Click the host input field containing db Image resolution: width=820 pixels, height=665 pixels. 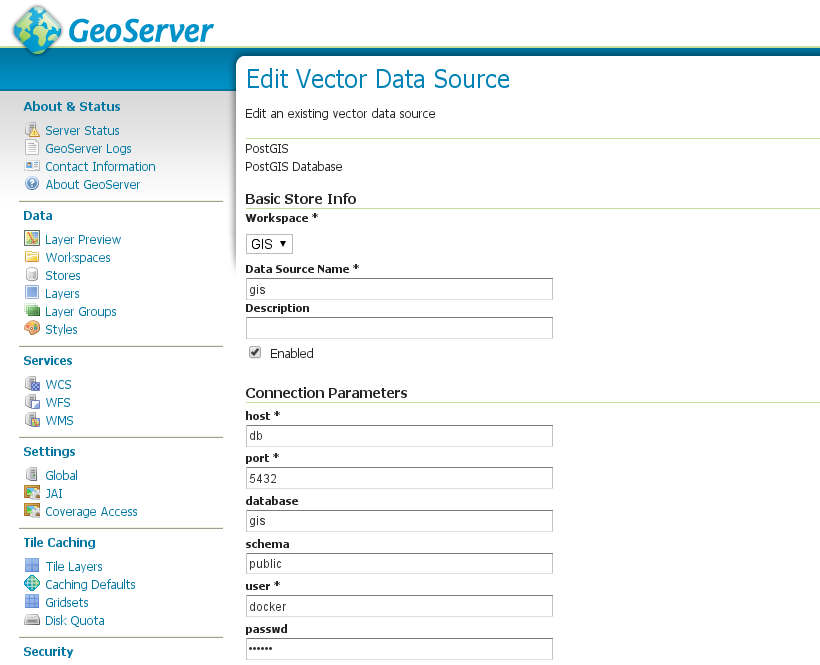(x=398, y=435)
